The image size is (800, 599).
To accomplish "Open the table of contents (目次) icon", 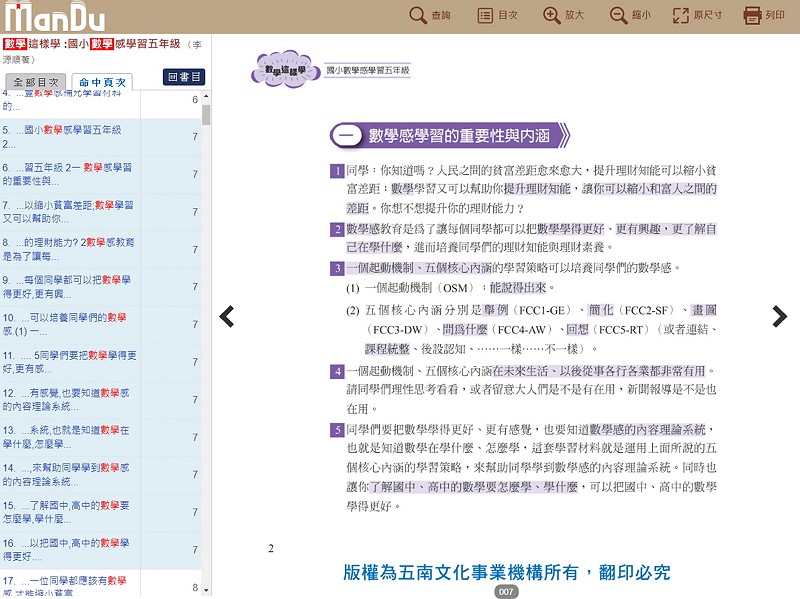I will tap(485, 15).
